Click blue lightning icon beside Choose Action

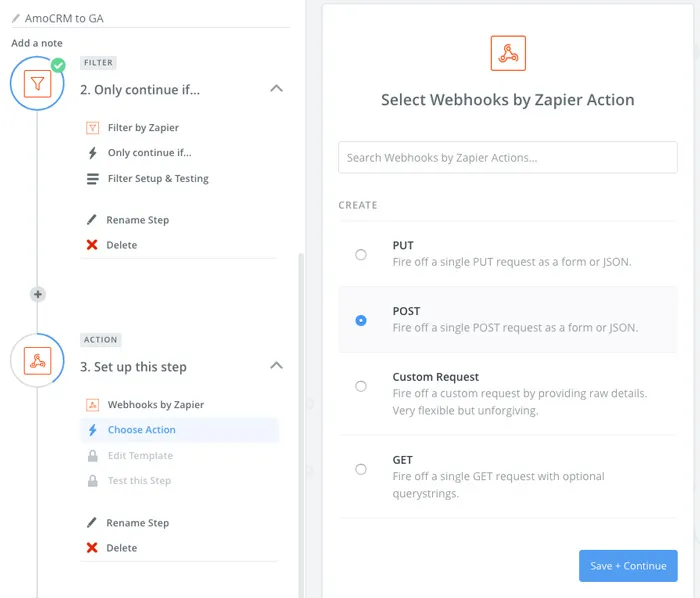coord(92,430)
